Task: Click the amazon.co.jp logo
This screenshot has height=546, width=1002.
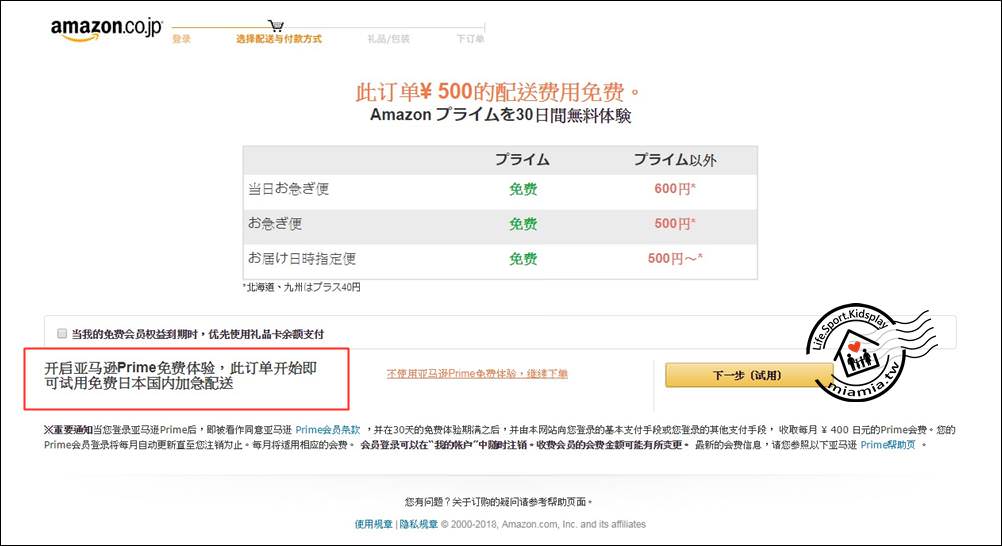Action: (x=106, y=29)
